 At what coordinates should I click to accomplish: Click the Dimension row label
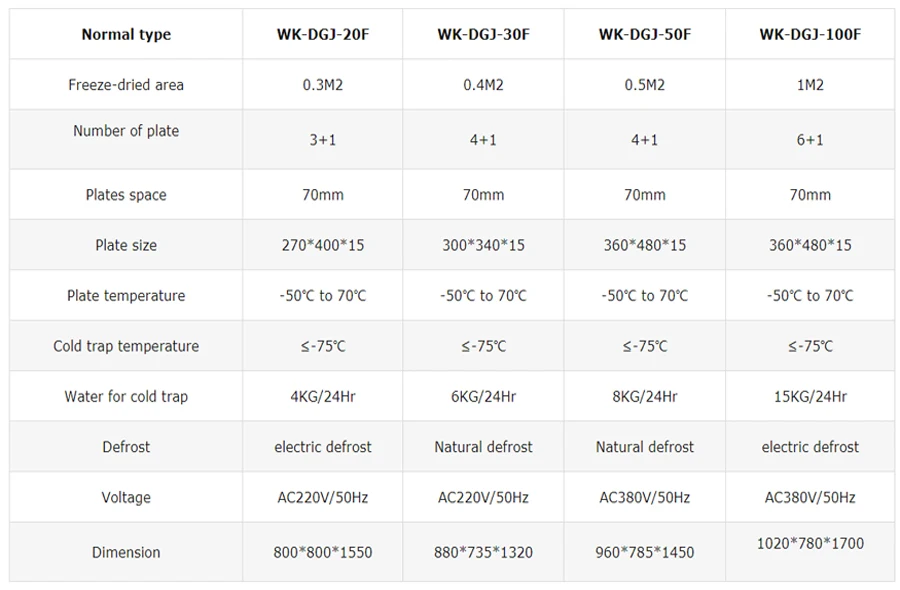[x=126, y=552]
